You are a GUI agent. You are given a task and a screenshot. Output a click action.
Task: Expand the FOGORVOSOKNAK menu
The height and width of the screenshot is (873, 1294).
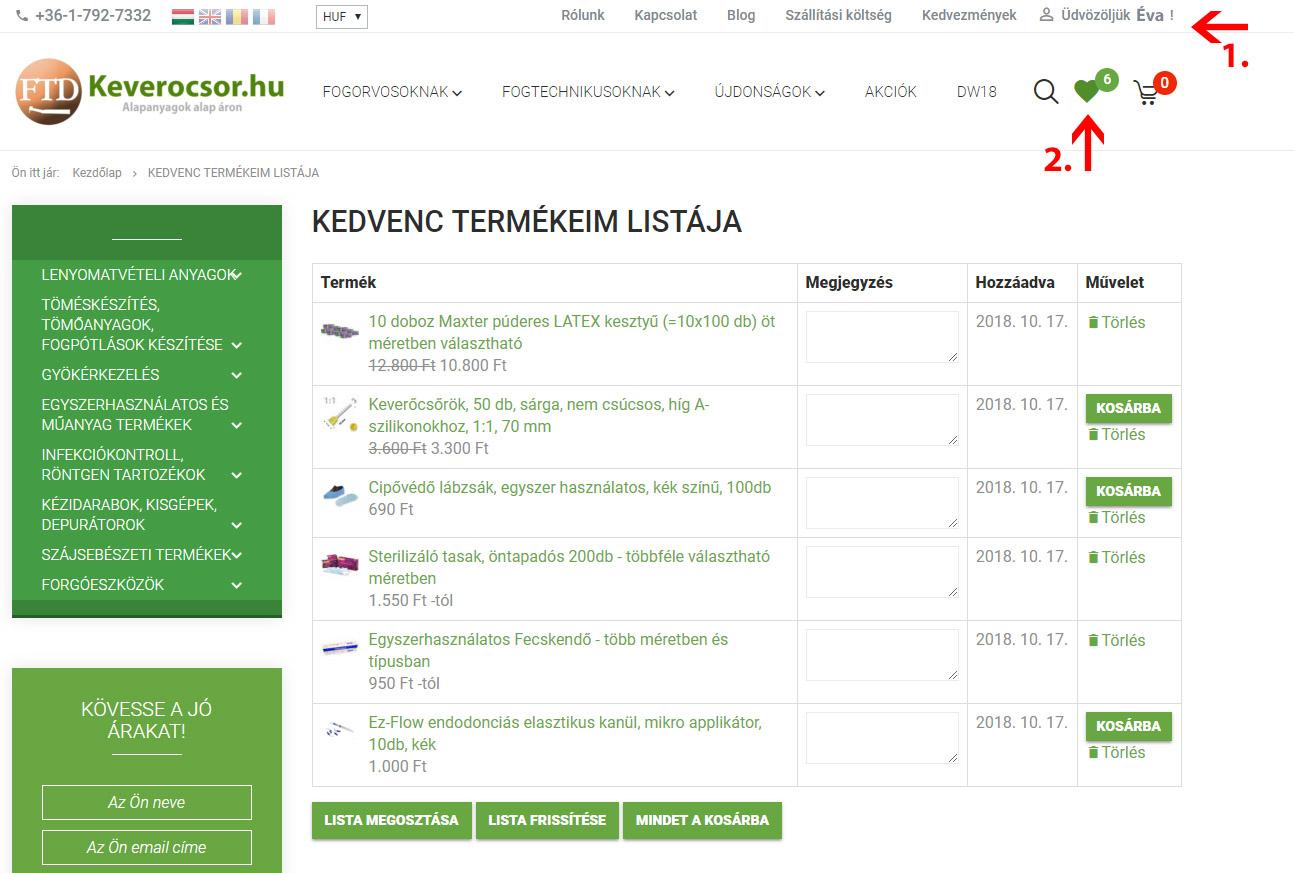coord(391,92)
